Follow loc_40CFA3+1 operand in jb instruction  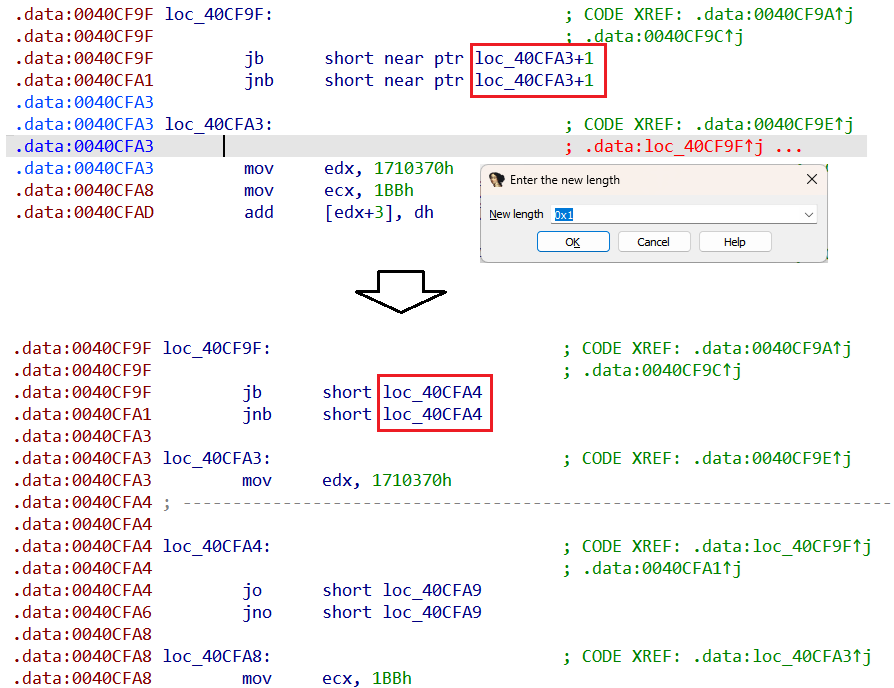coord(537,58)
